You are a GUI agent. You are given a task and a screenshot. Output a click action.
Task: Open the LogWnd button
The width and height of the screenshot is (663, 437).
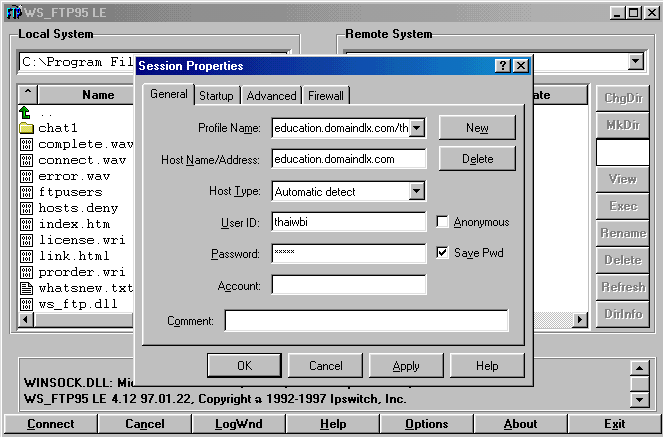pos(238,424)
